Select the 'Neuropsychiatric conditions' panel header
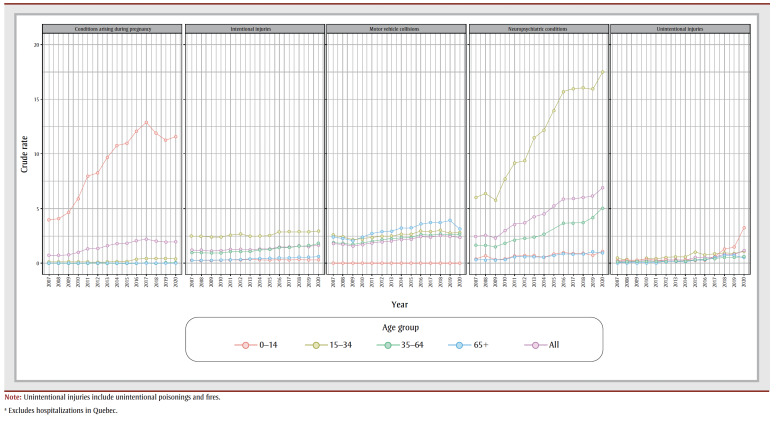776x421 pixels. [537, 28]
